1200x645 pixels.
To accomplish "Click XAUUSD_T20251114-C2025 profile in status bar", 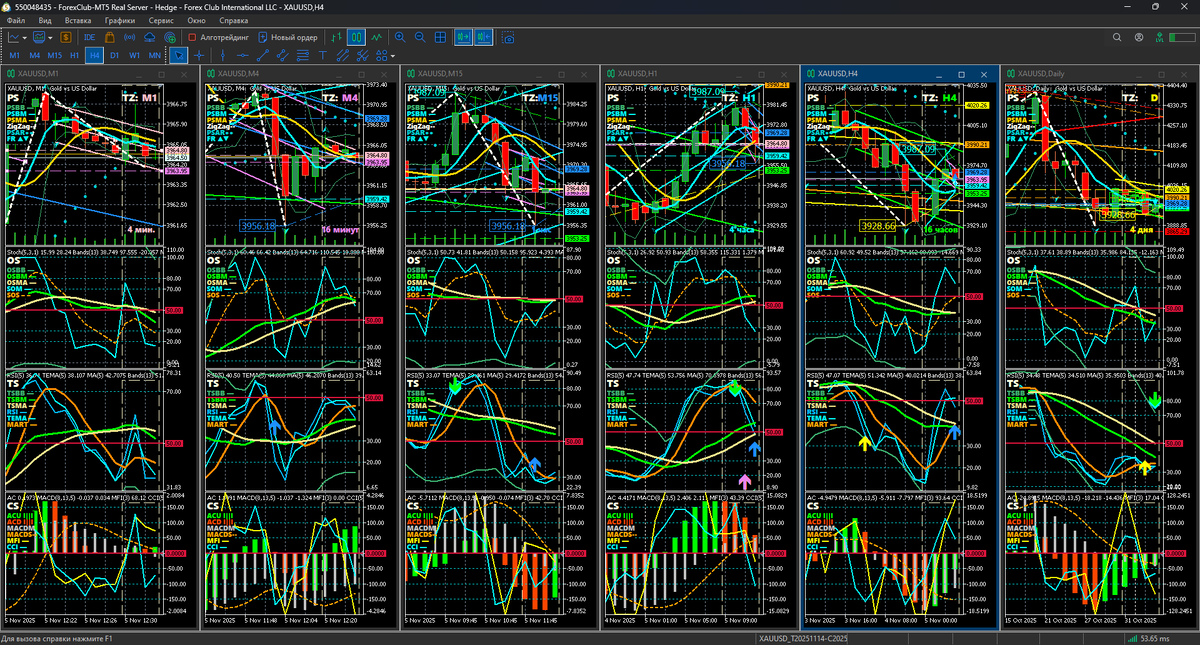I will tap(803, 638).
